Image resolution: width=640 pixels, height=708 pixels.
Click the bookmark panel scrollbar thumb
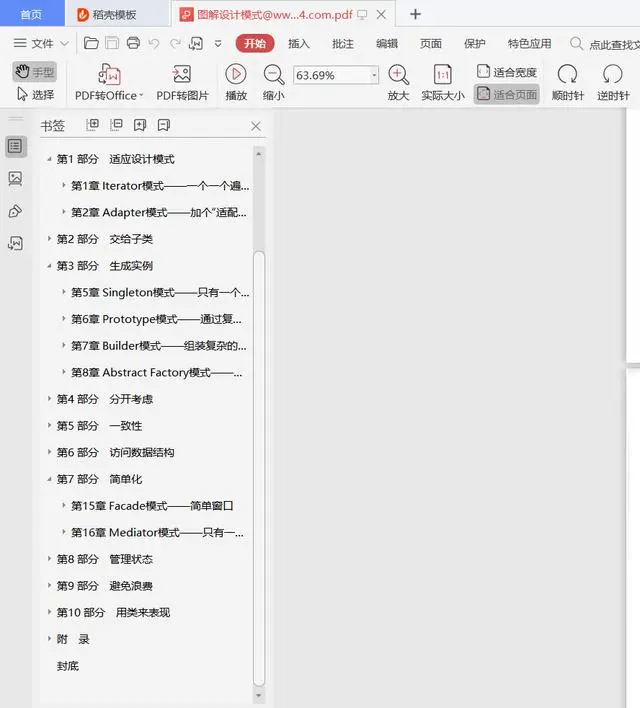click(x=259, y=469)
